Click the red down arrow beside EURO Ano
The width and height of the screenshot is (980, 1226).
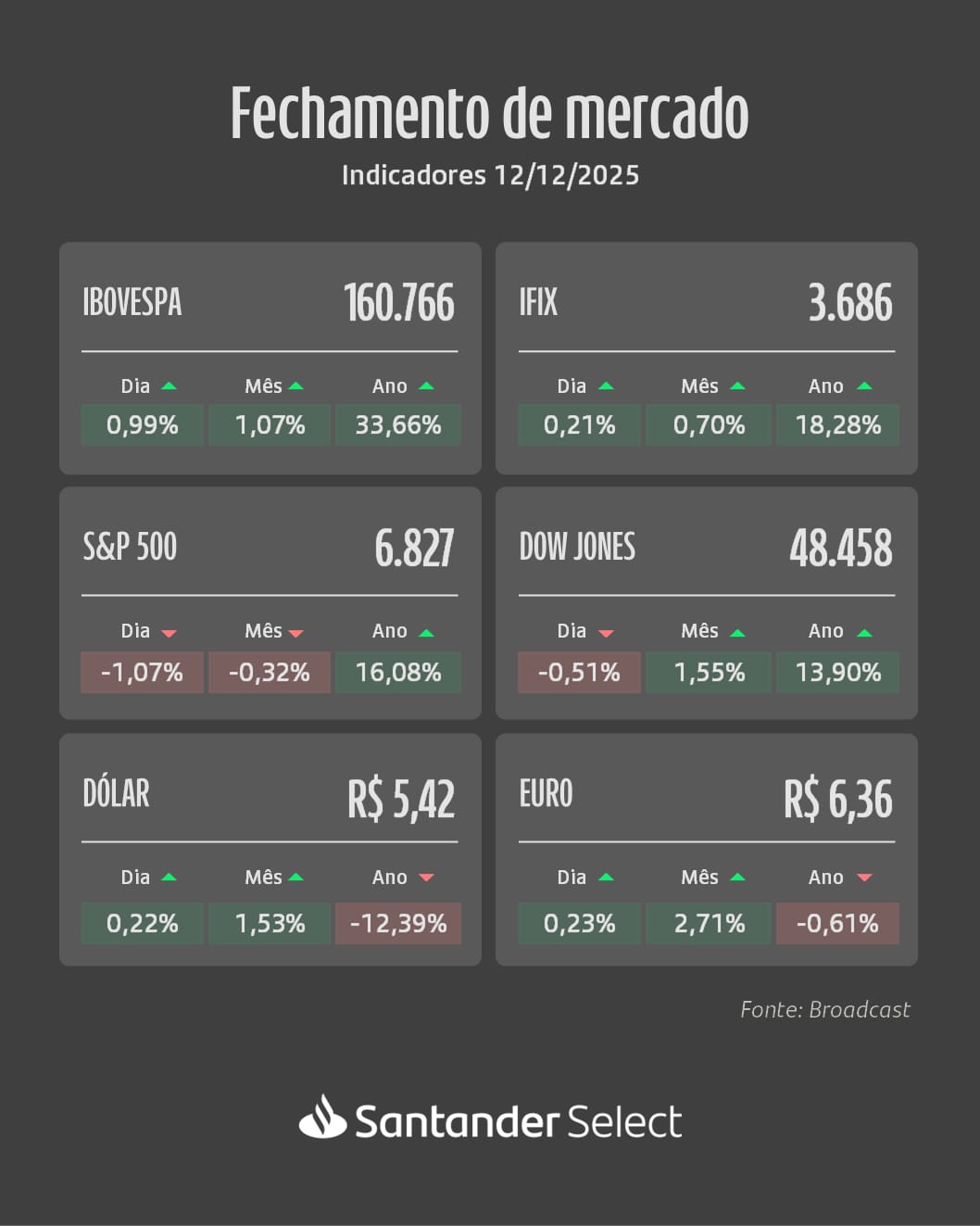coord(864,878)
